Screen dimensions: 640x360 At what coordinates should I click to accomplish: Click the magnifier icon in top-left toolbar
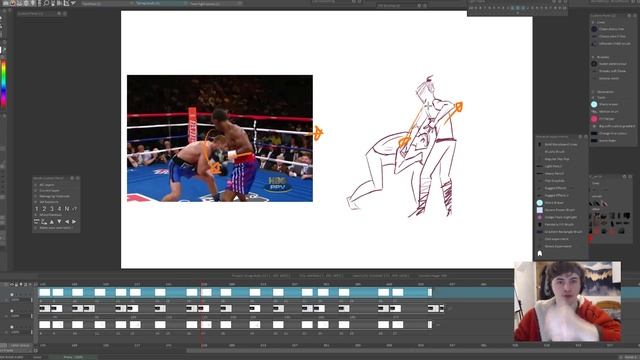46,3
